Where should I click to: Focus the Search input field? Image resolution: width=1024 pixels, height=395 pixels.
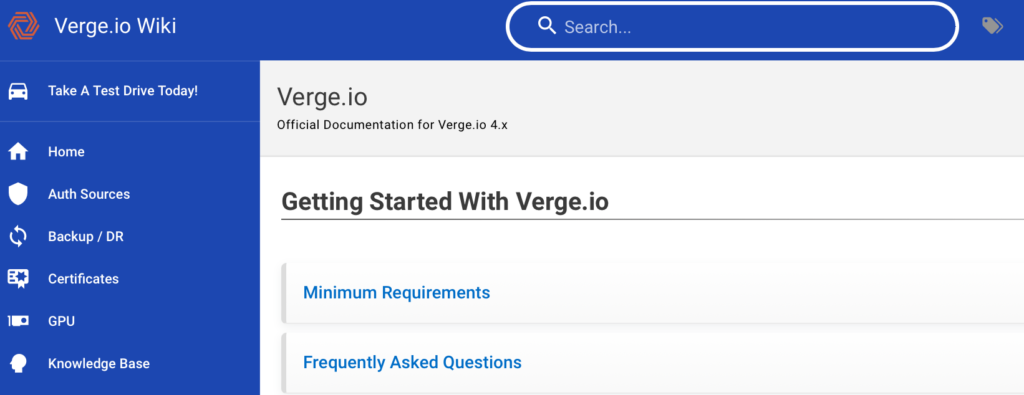[732, 27]
